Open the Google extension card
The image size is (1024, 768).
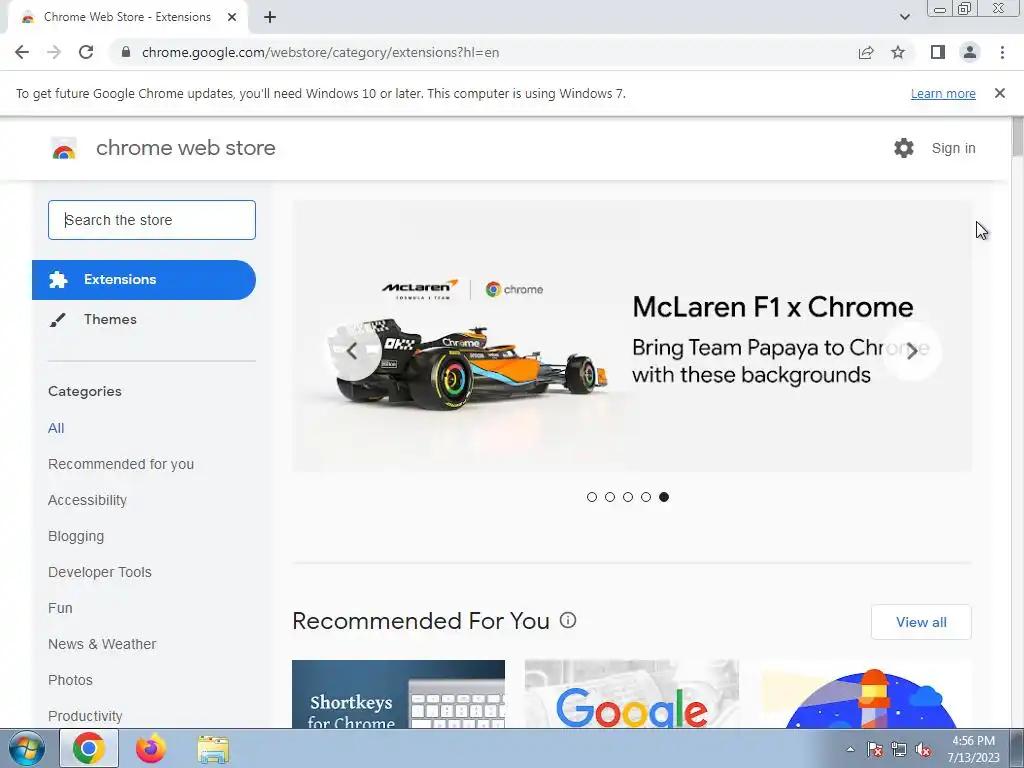632,694
